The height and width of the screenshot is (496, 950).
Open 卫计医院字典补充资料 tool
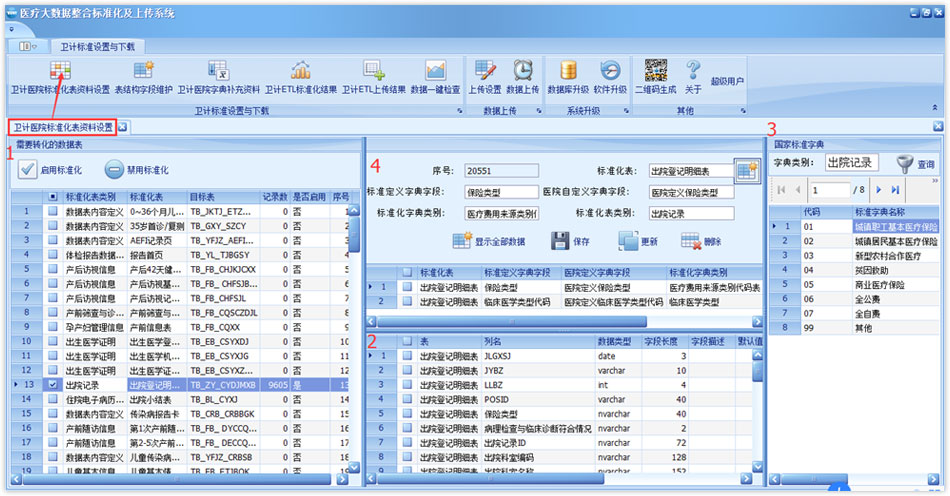pos(218,78)
